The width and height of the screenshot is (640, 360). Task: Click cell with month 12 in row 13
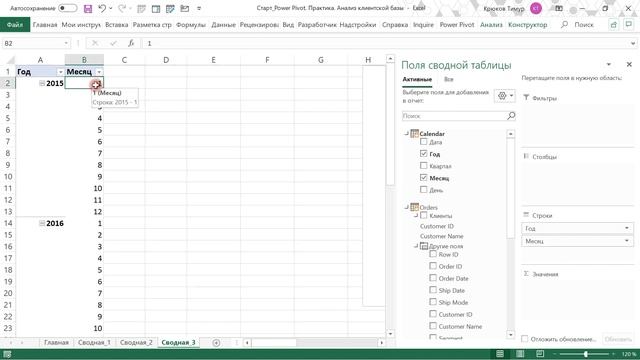(84, 212)
